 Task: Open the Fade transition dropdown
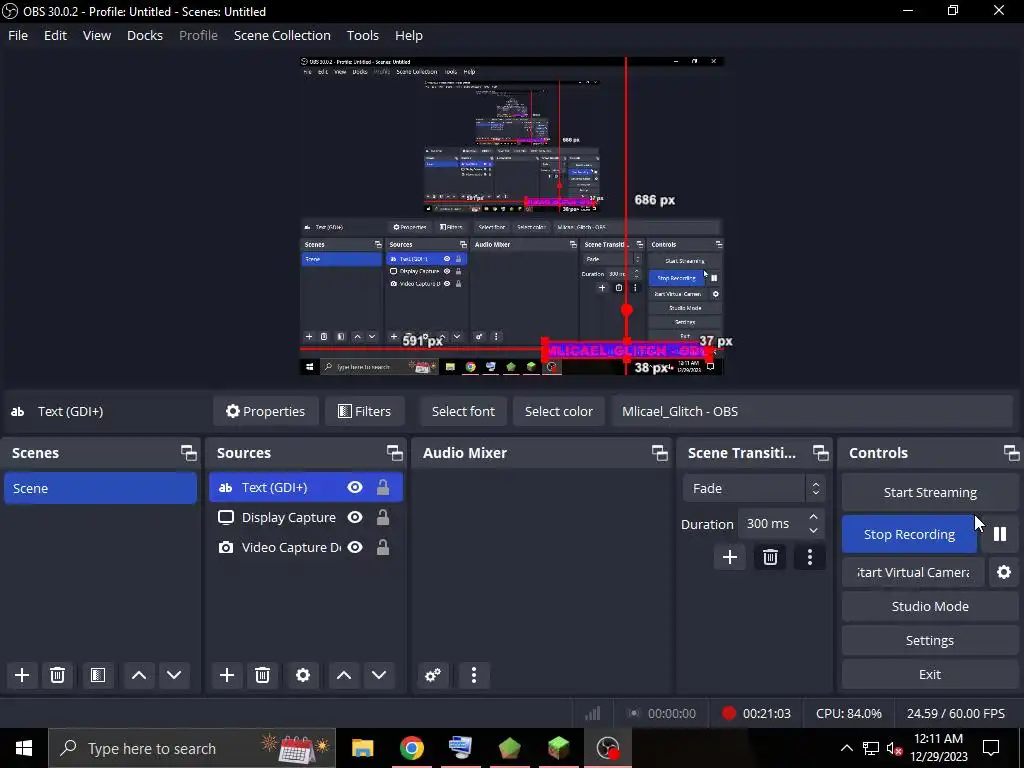(754, 488)
